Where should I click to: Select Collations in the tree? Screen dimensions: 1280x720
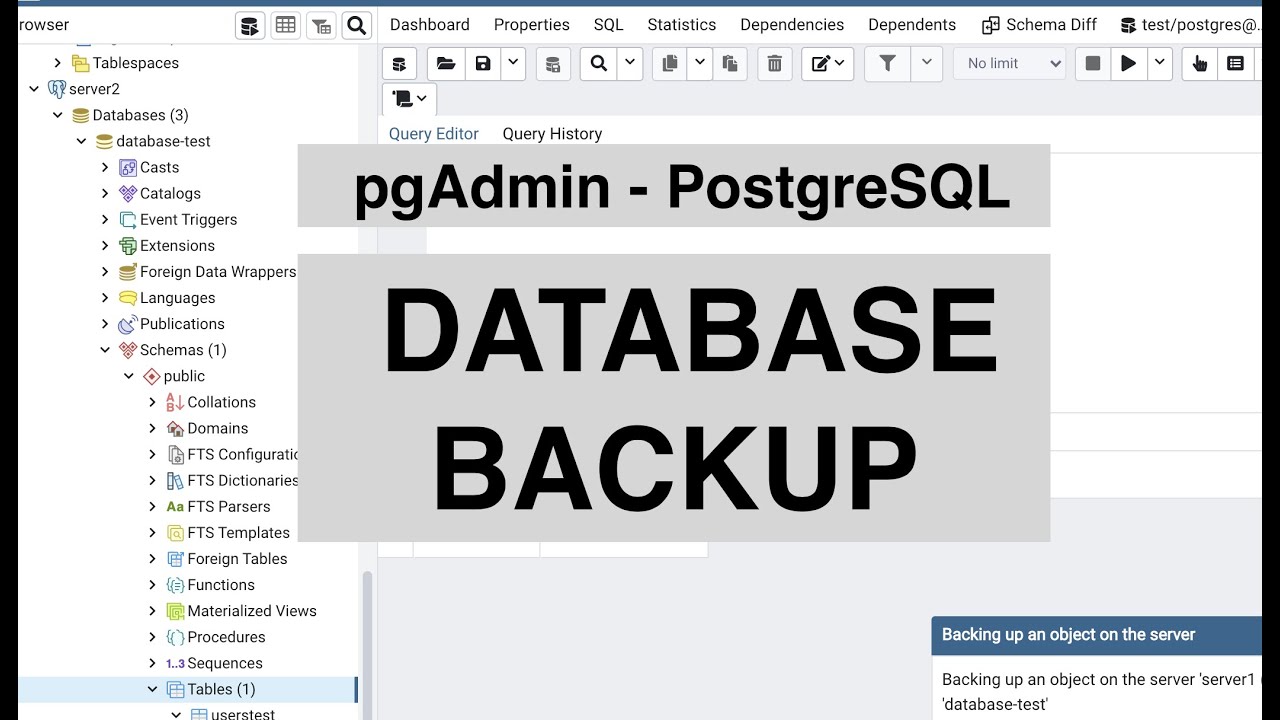[x=221, y=402]
